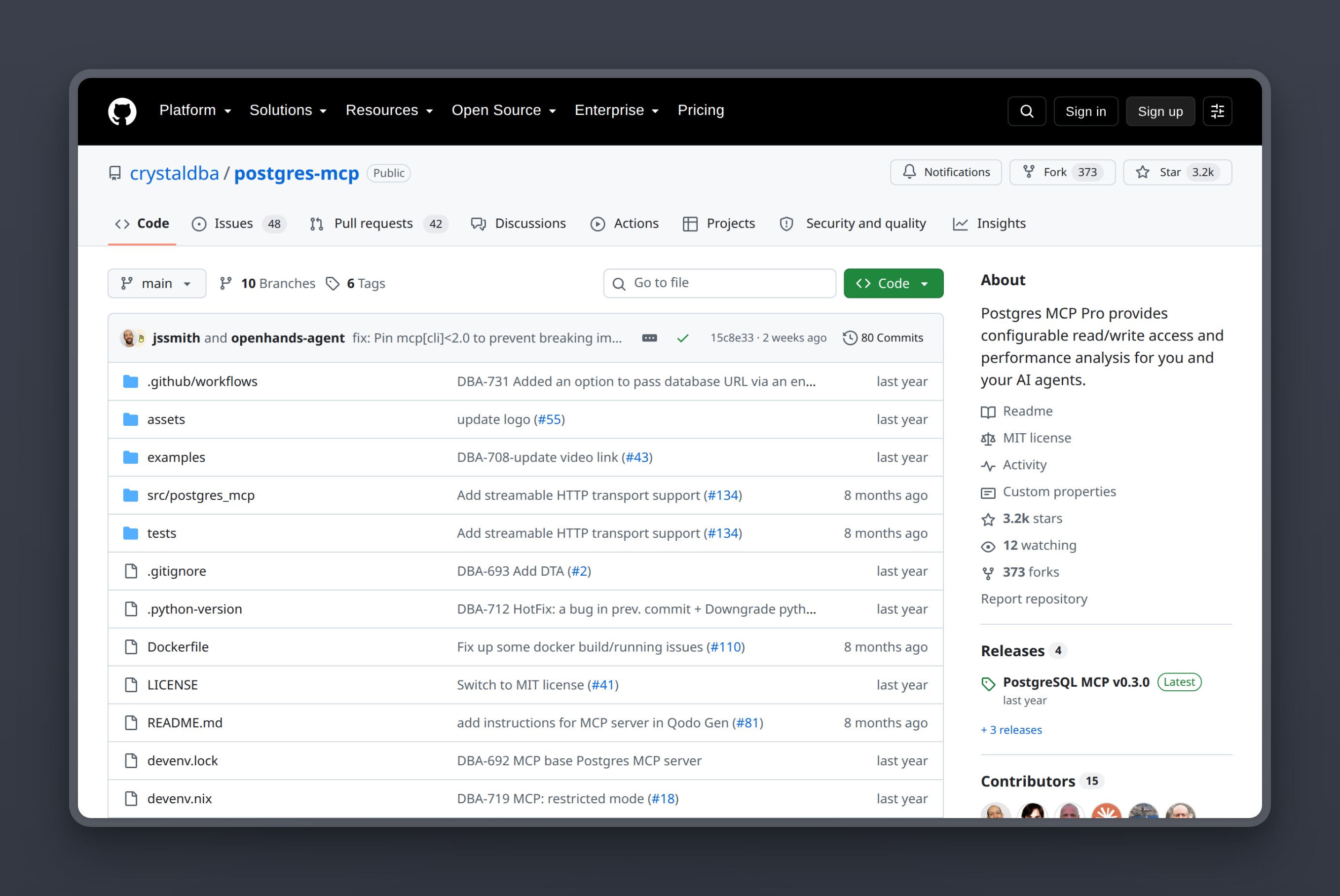Switch to the Actions tab
1340x896 pixels.
625,224
